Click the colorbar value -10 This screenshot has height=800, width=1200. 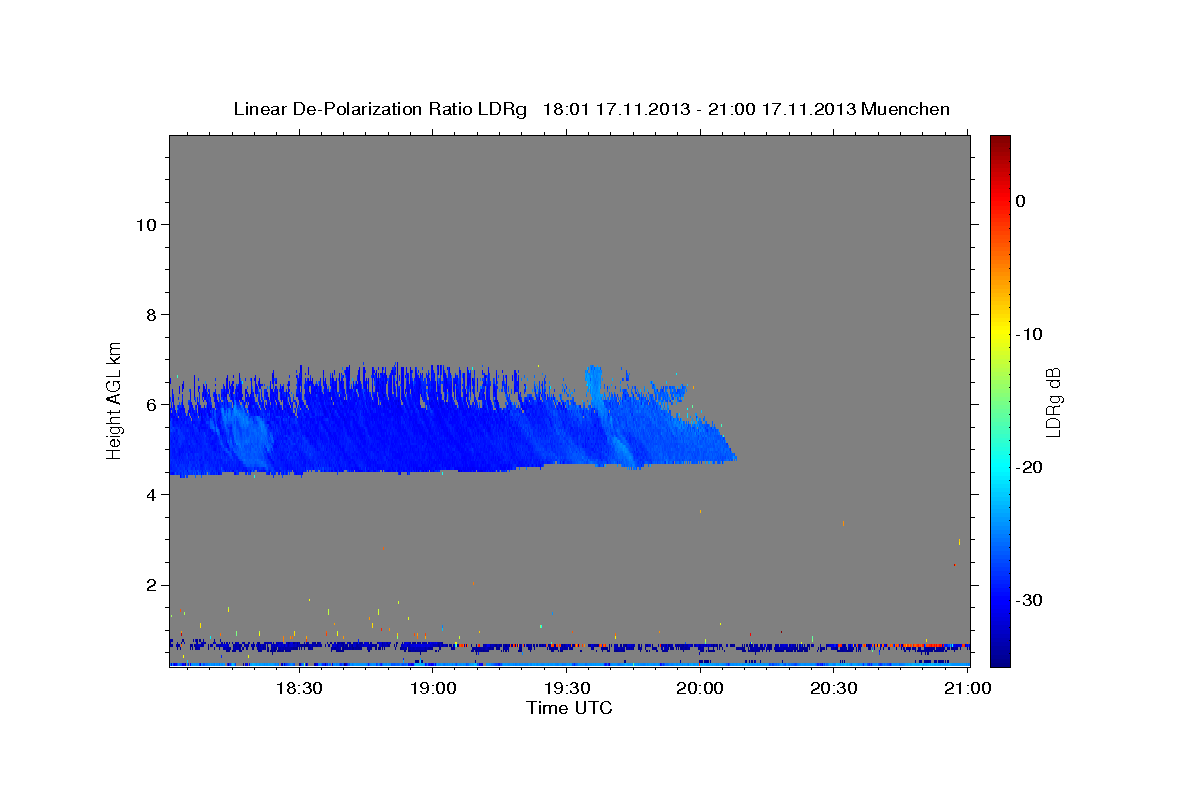(x=1027, y=334)
